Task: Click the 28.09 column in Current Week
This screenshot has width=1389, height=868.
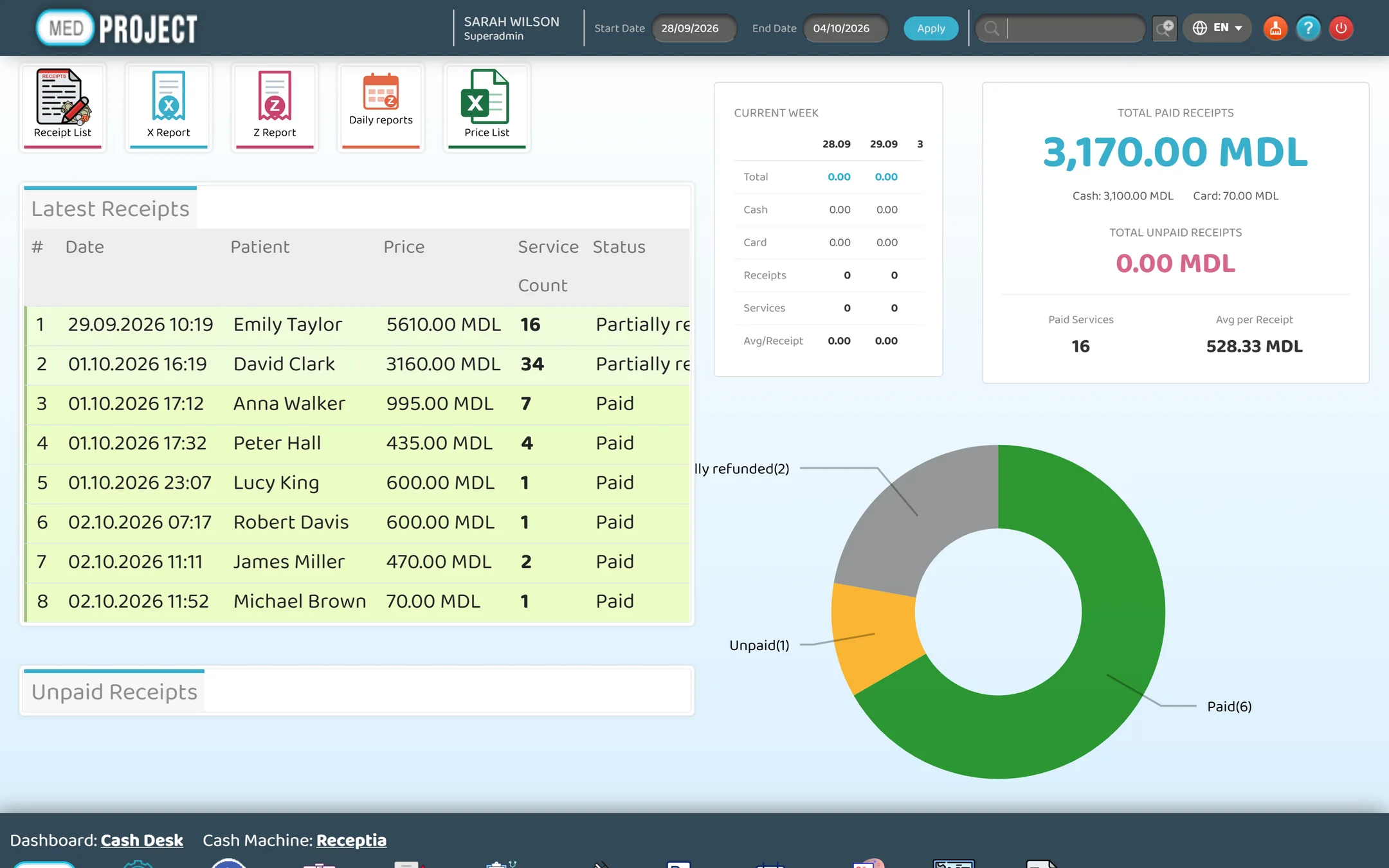Action: point(837,144)
